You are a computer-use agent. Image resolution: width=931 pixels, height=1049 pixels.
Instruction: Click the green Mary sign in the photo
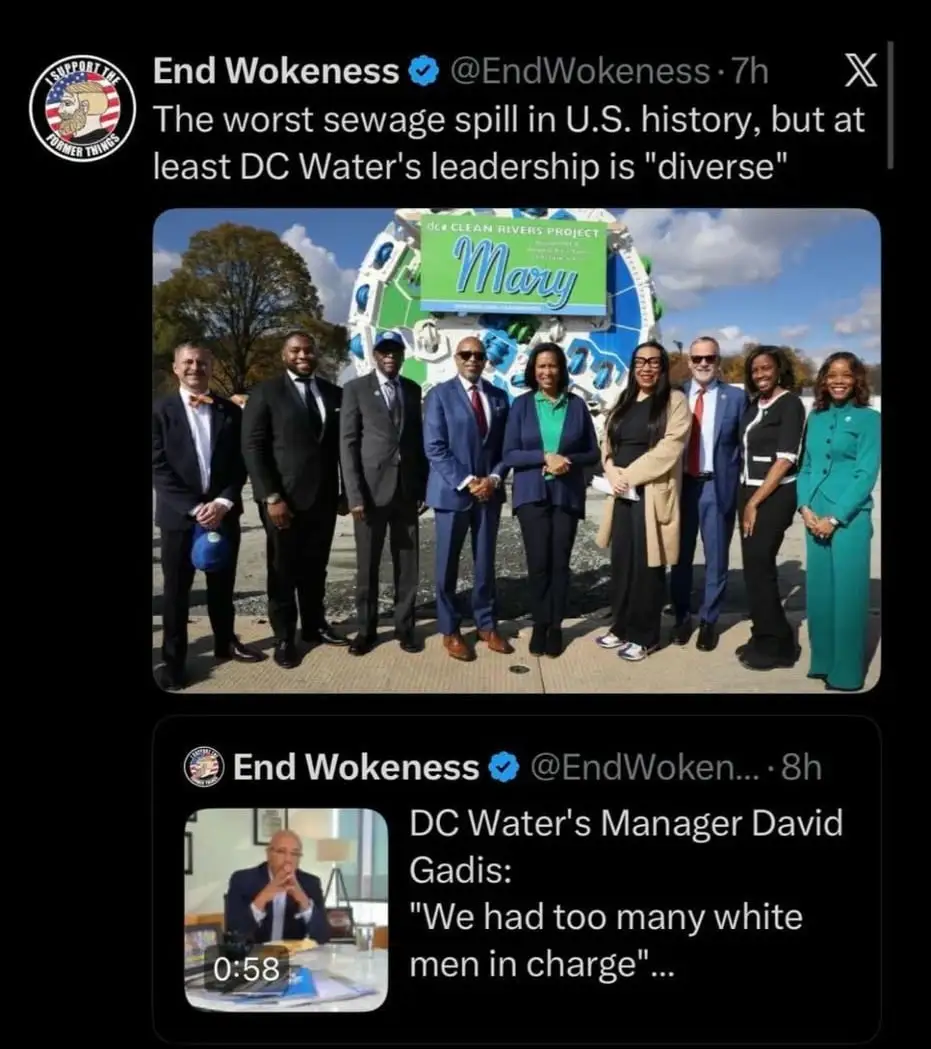[x=514, y=266]
